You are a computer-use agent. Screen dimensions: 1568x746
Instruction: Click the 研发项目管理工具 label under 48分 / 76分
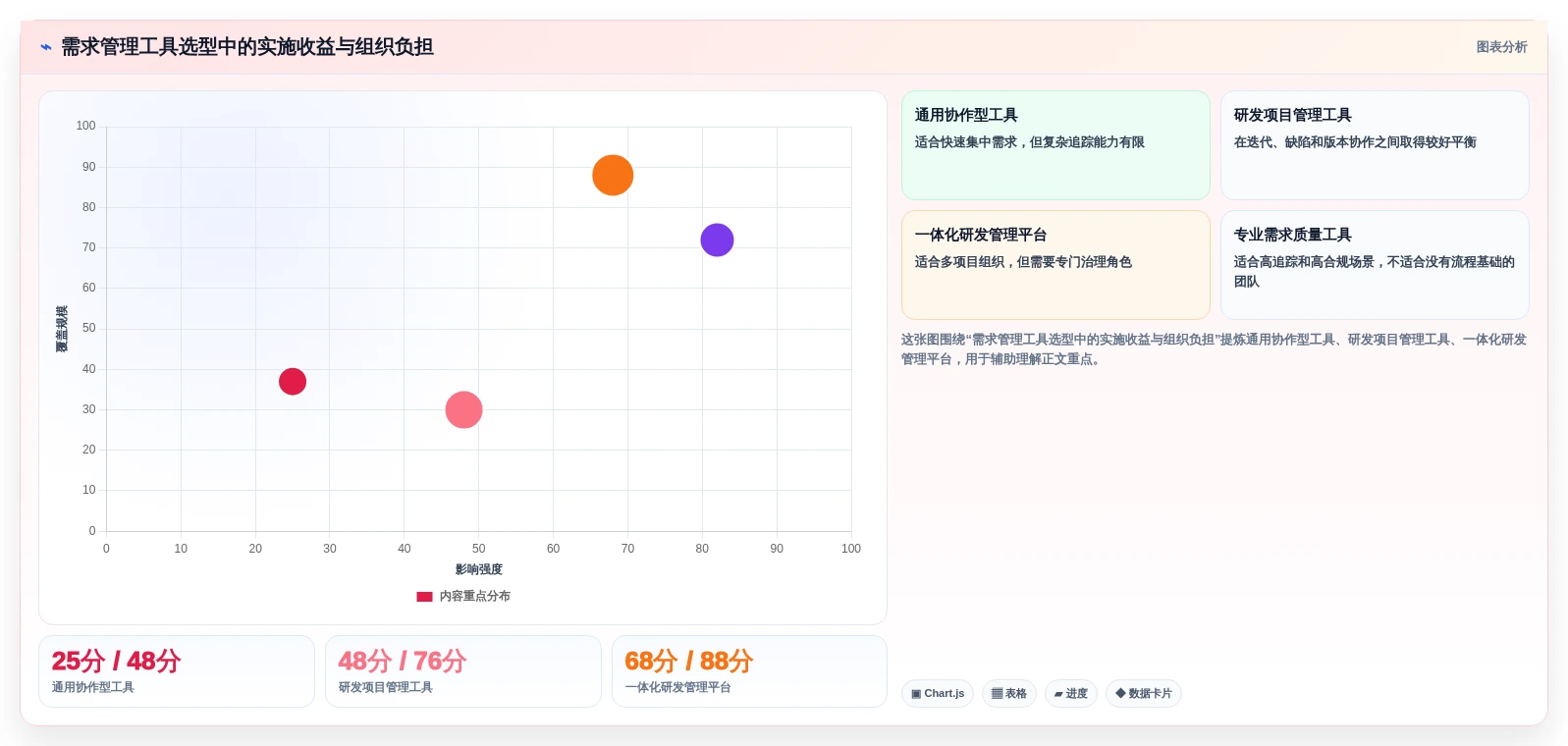click(x=386, y=687)
